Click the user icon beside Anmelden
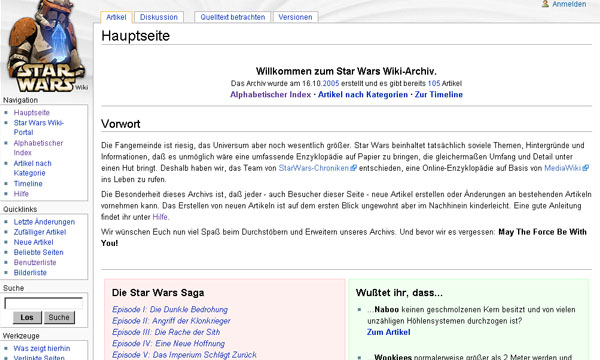 tap(545, 4)
